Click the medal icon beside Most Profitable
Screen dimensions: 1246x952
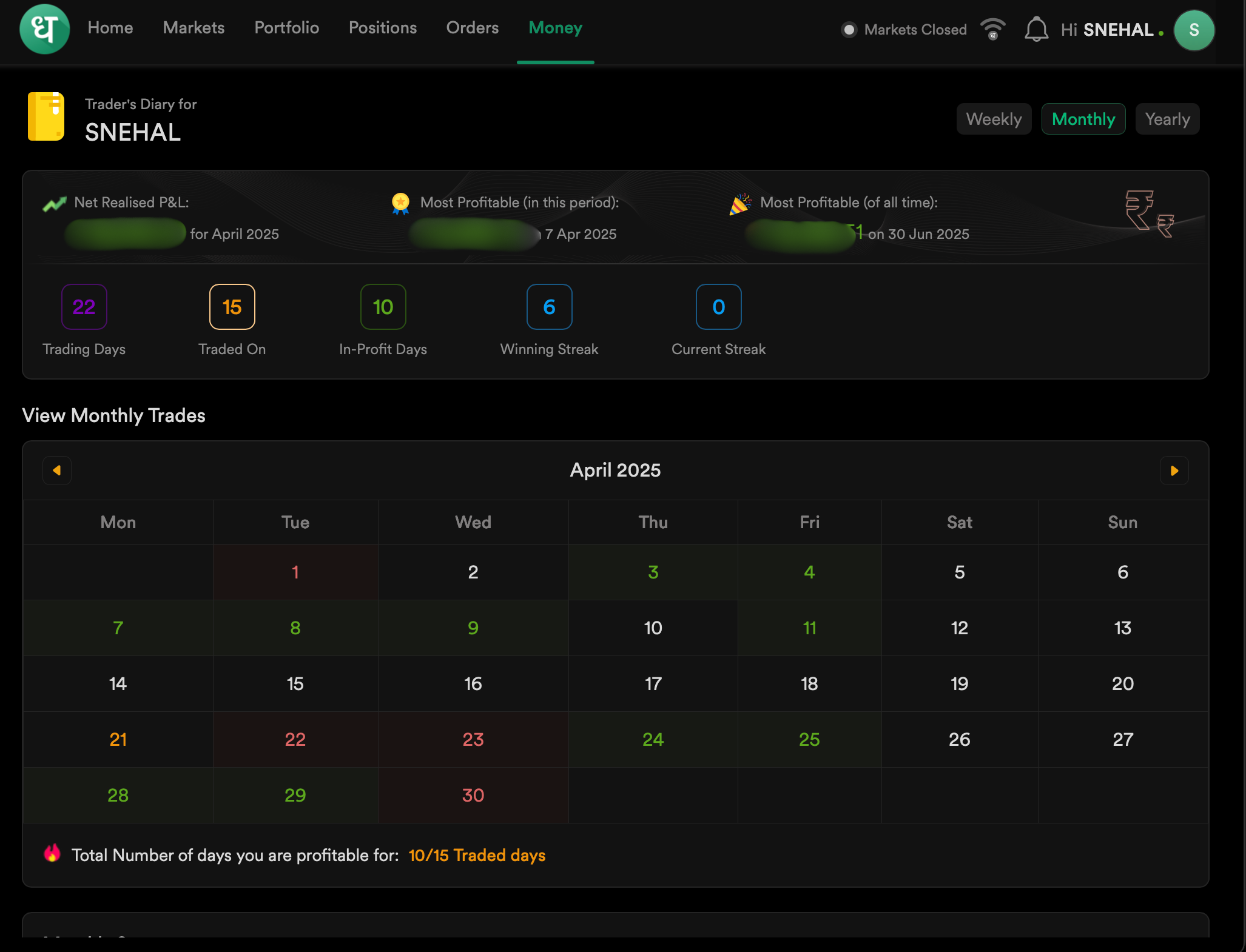point(400,203)
